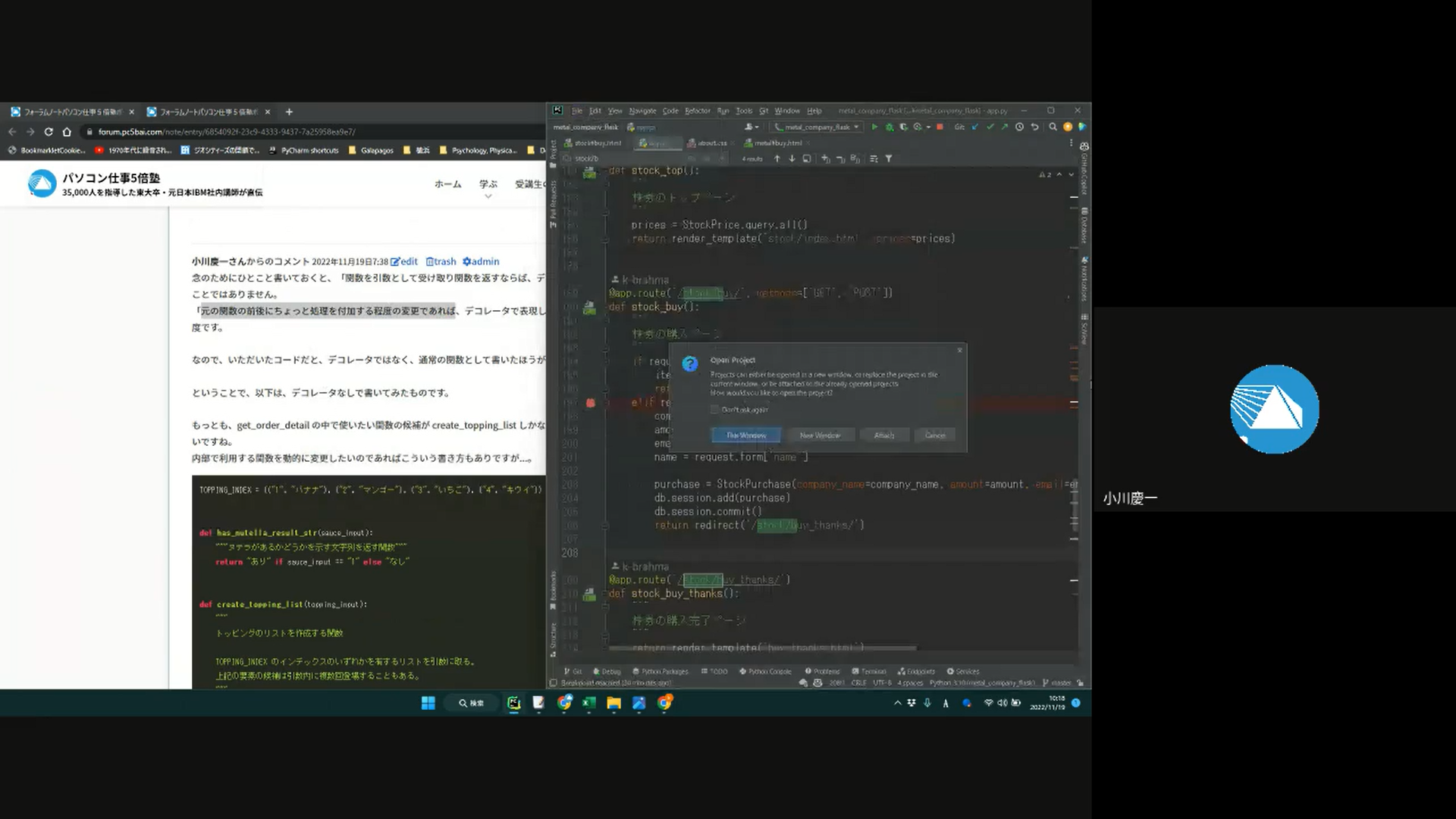Check the "Don't ask again" checkbox
This screenshot has width=1456, height=819.
click(714, 409)
